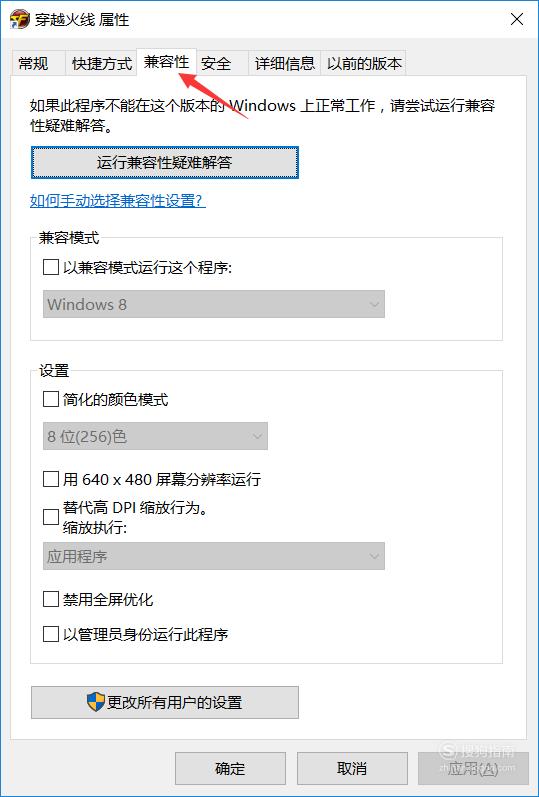The height and width of the screenshot is (797, 539).
Task: Tick the 640 x 480 screen resolution checkbox
Action: 51,479
